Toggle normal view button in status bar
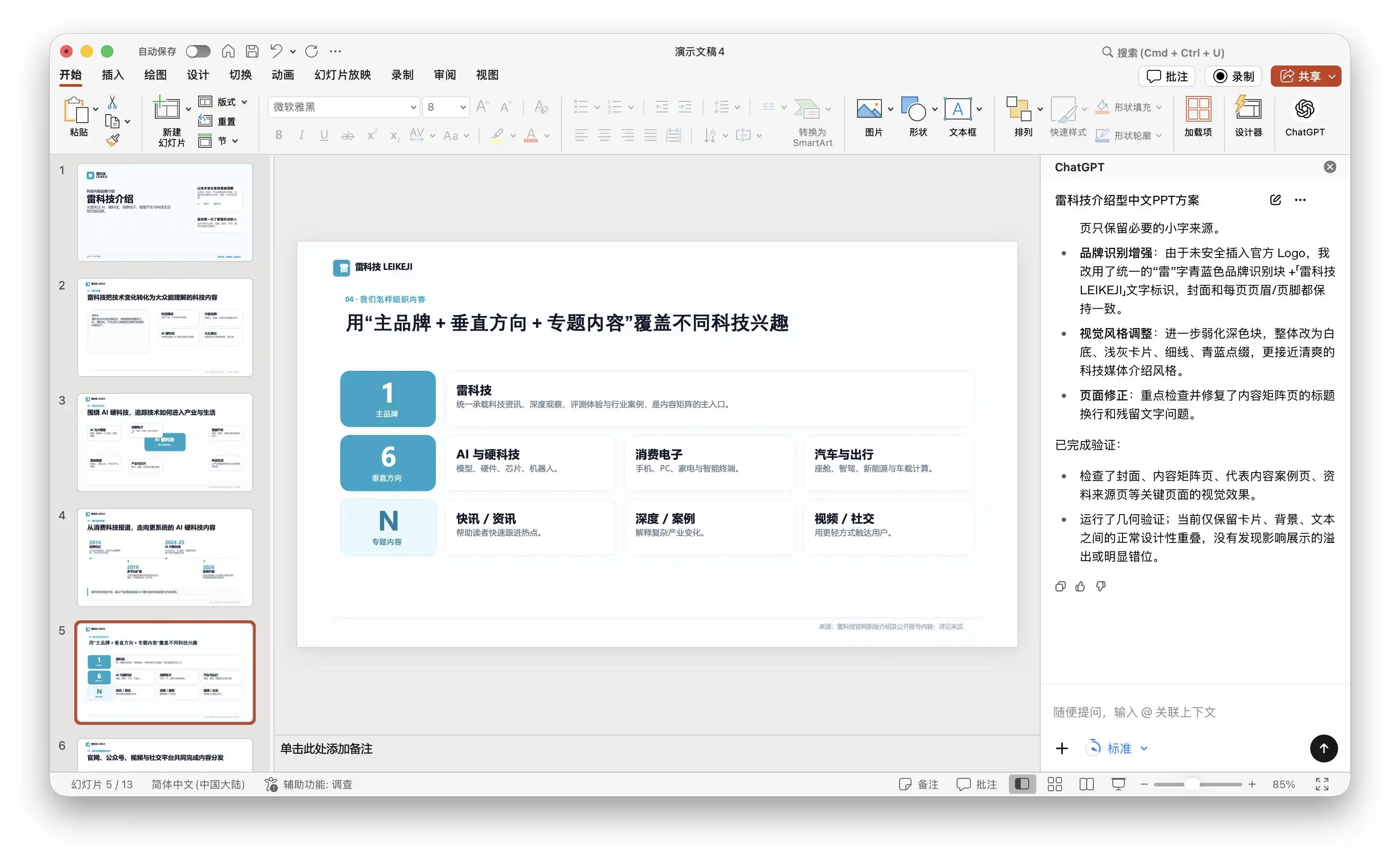 1022,785
